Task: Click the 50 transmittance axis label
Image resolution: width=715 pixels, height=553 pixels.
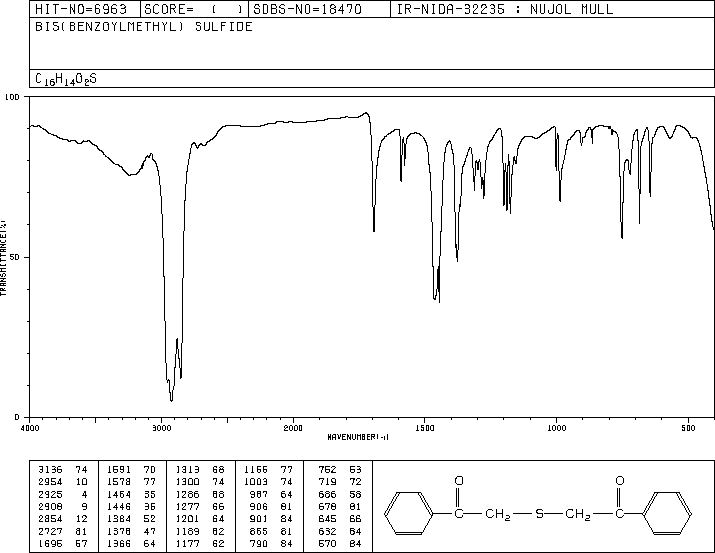Action: coord(15,257)
